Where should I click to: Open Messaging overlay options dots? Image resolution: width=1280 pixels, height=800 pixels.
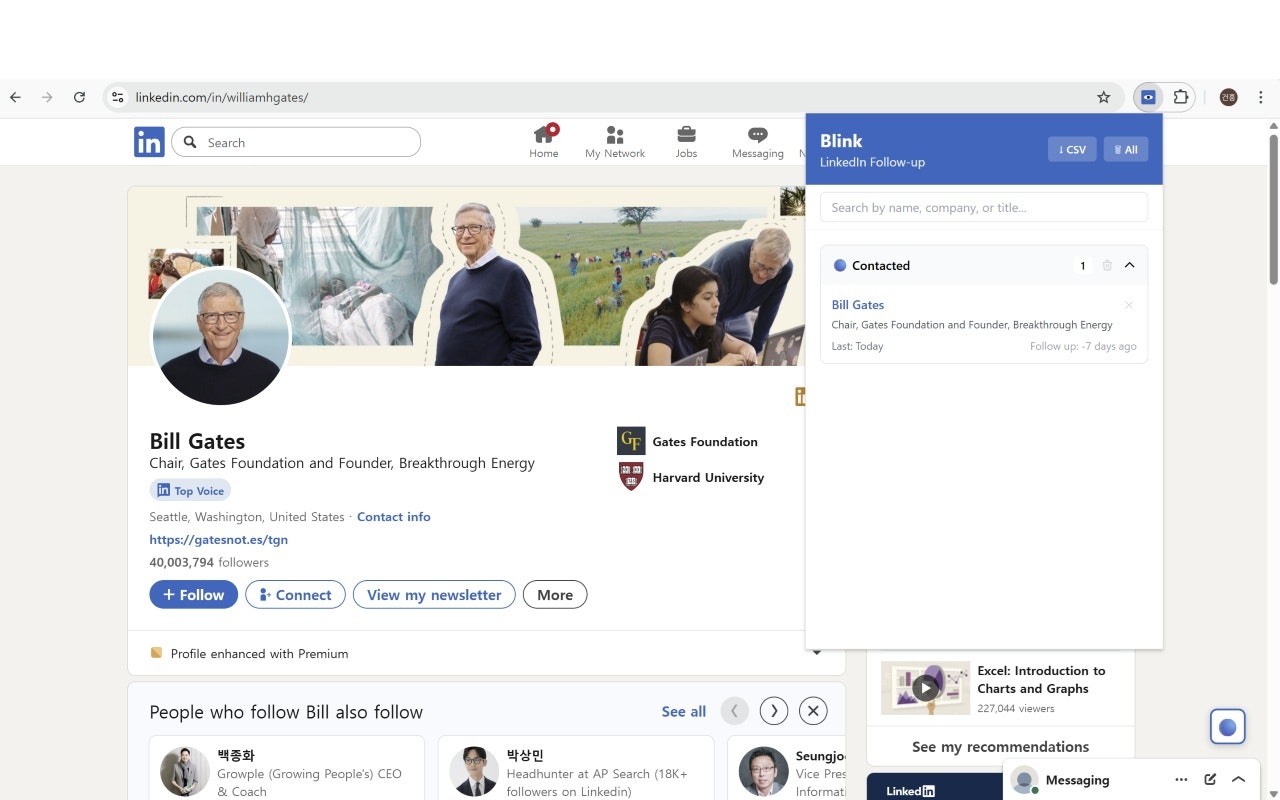pos(1182,779)
